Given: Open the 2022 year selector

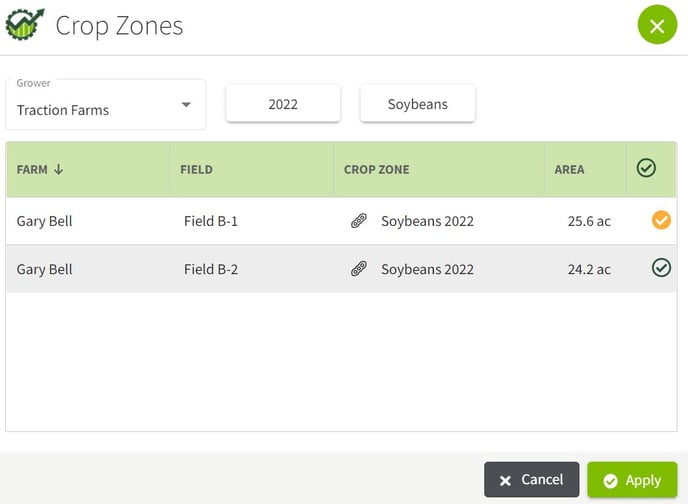Looking at the screenshot, I should click(283, 104).
